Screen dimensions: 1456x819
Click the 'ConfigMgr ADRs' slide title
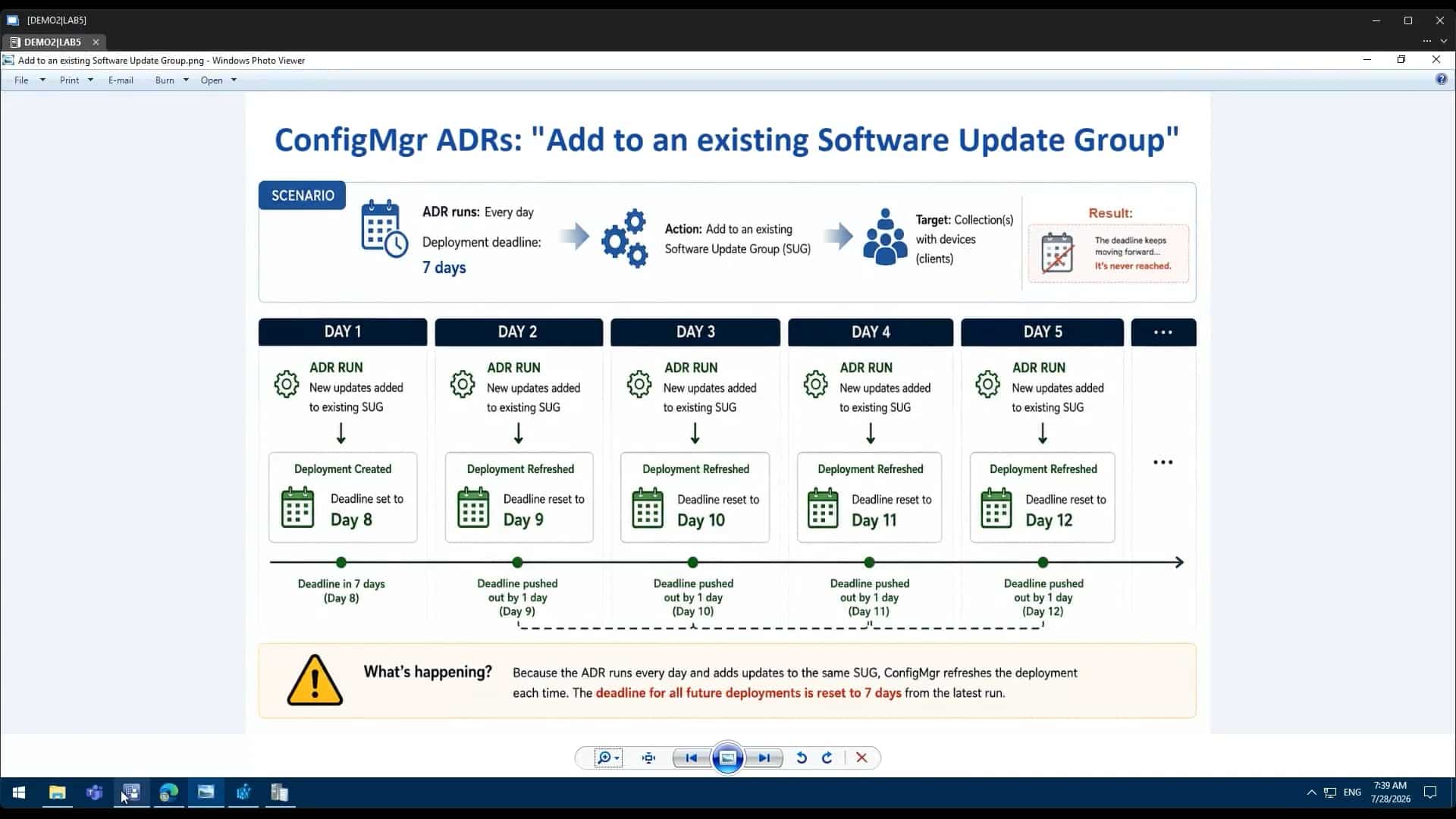pos(727,140)
